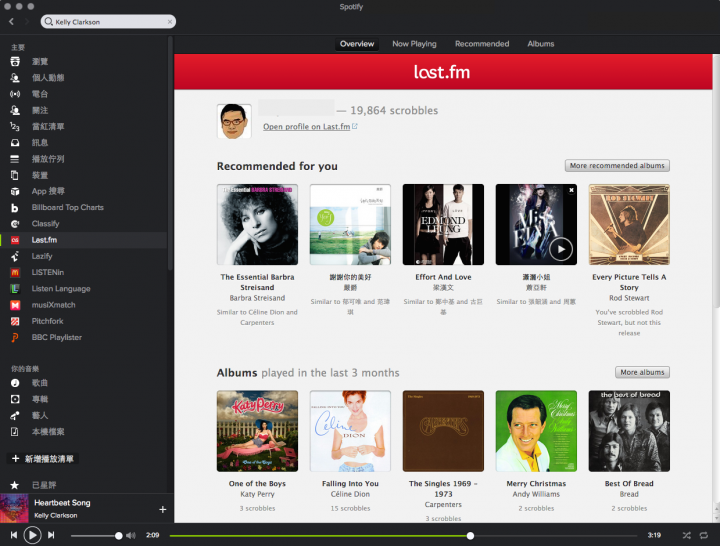The height and width of the screenshot is (546, 720).
Task: Click the track progress slider handle
Action: tap(470, 535)
